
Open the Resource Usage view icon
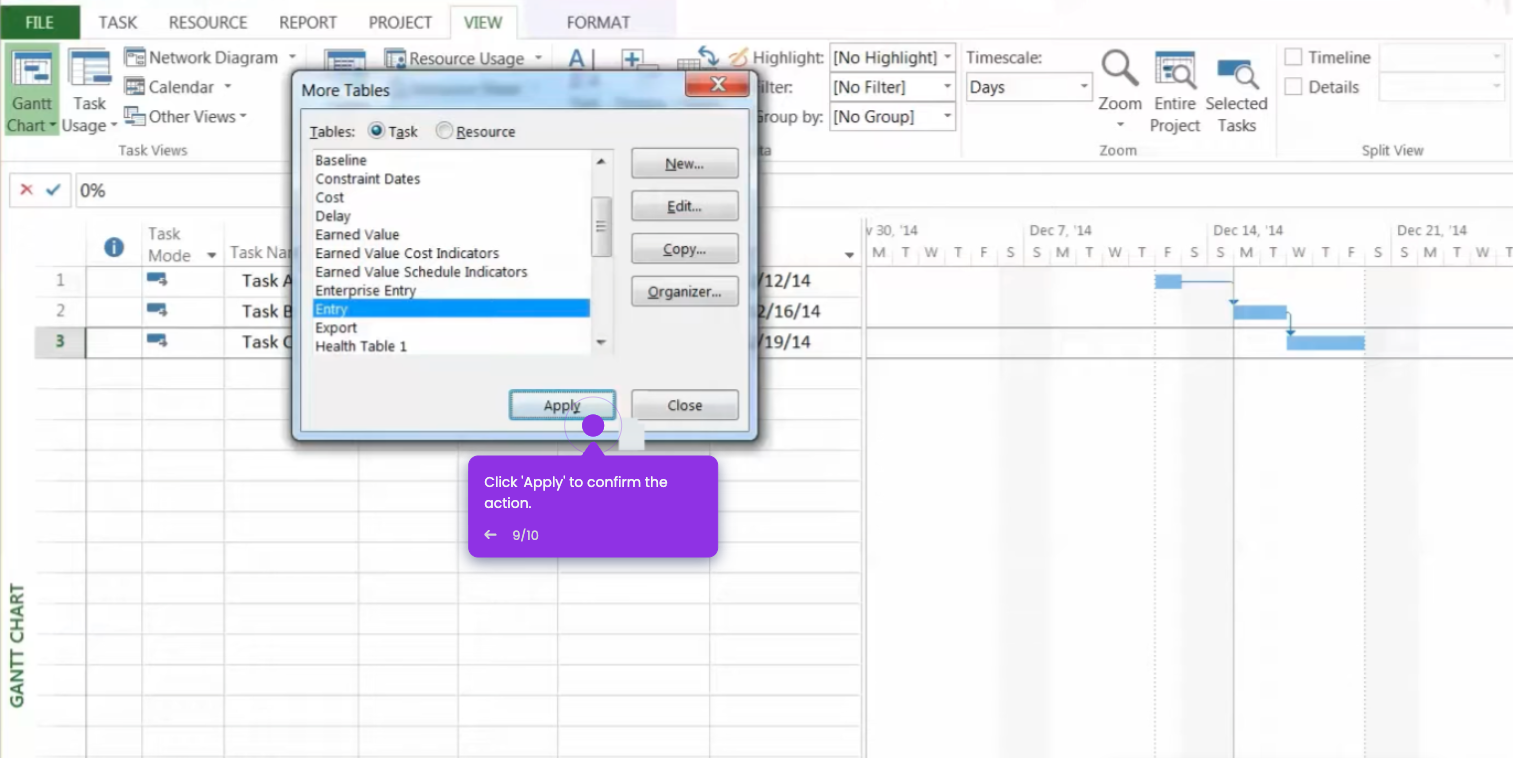click(x=395, y=59)
